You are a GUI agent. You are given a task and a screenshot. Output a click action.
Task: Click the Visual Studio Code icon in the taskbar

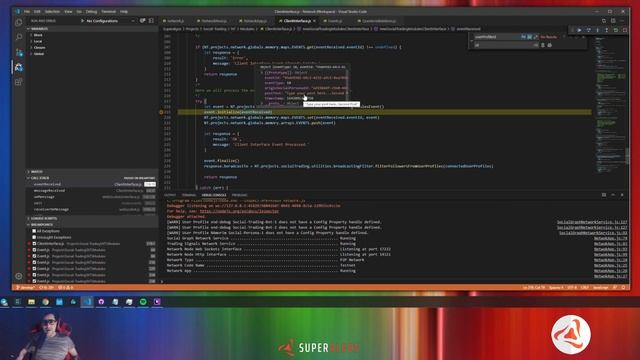click(87, 302)
